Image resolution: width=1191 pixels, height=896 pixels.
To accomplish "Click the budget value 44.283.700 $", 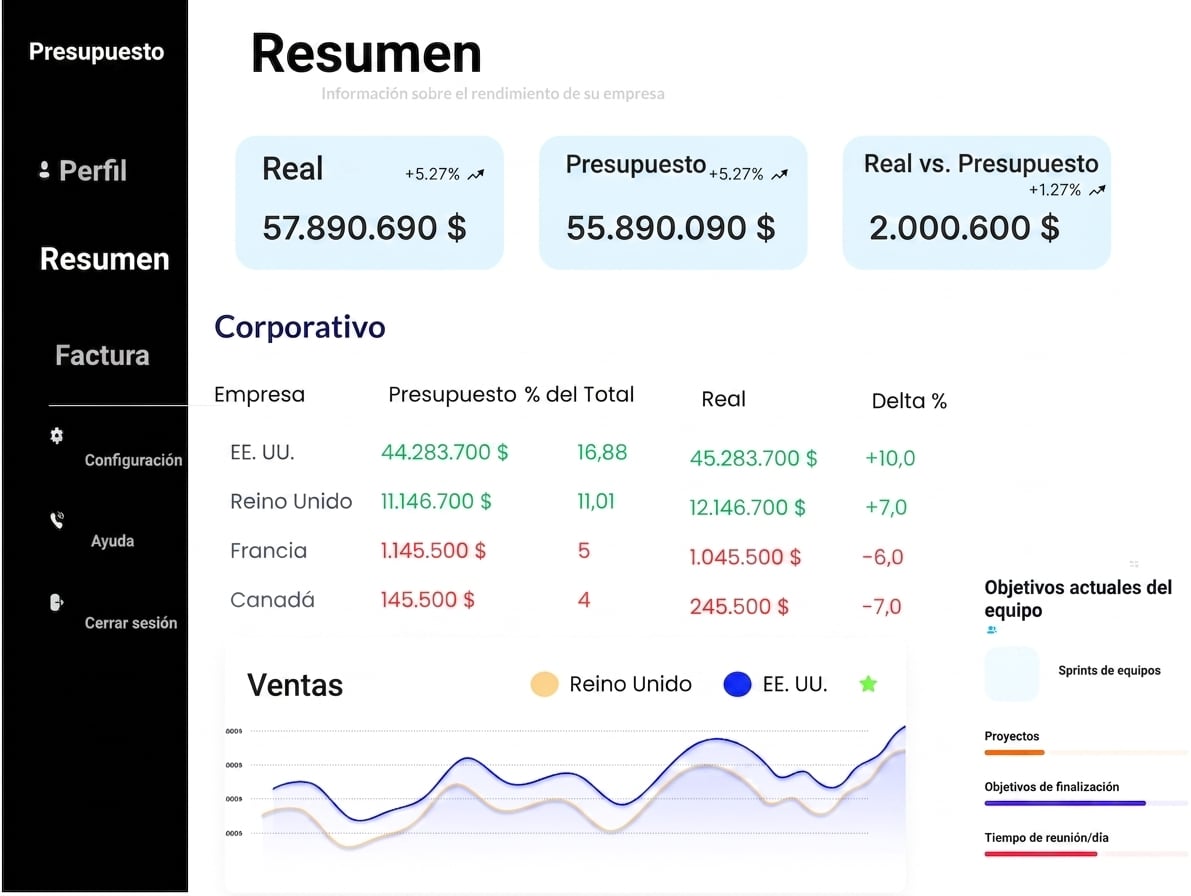I will [444, 453].
